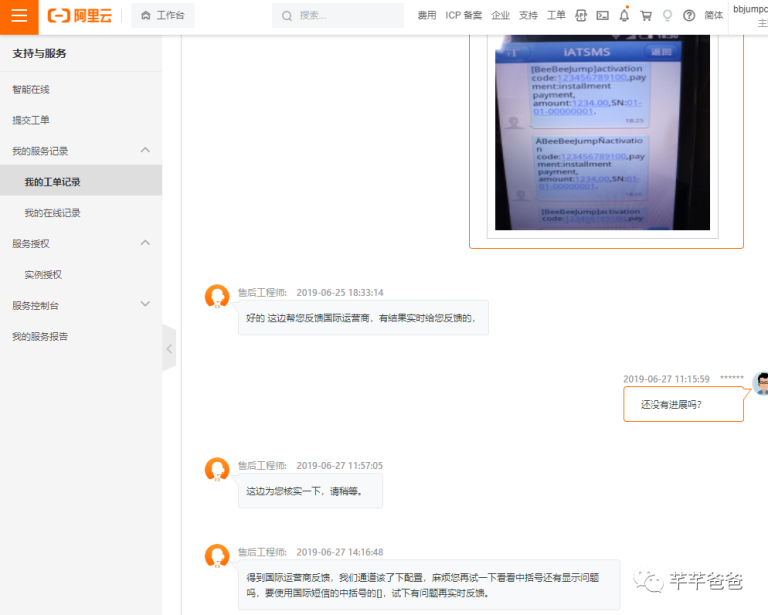
Task: Select 提交工单 in the sidebar
Action: [x=31, y=120]
